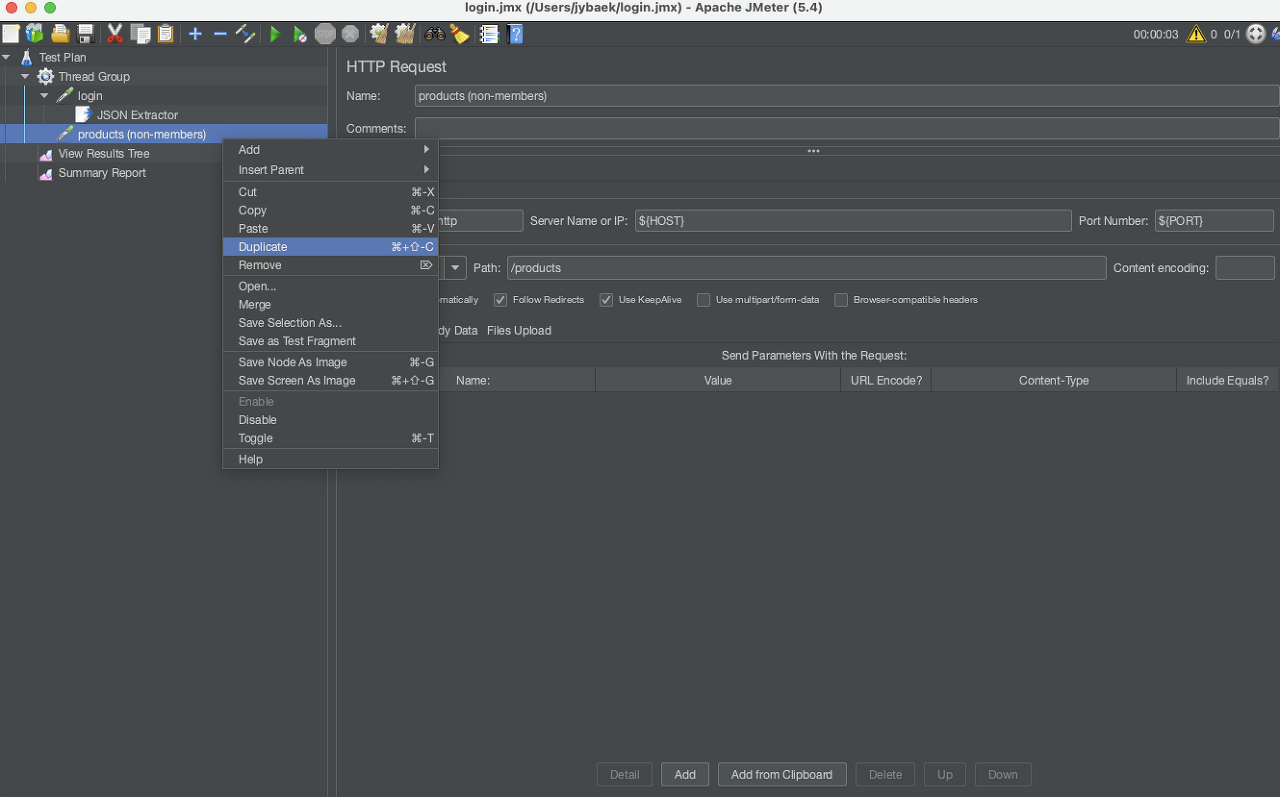The width and height of the screenshot is (1280, 797).
Task: Click the Server Name or IP field
Action: point(853,221)
